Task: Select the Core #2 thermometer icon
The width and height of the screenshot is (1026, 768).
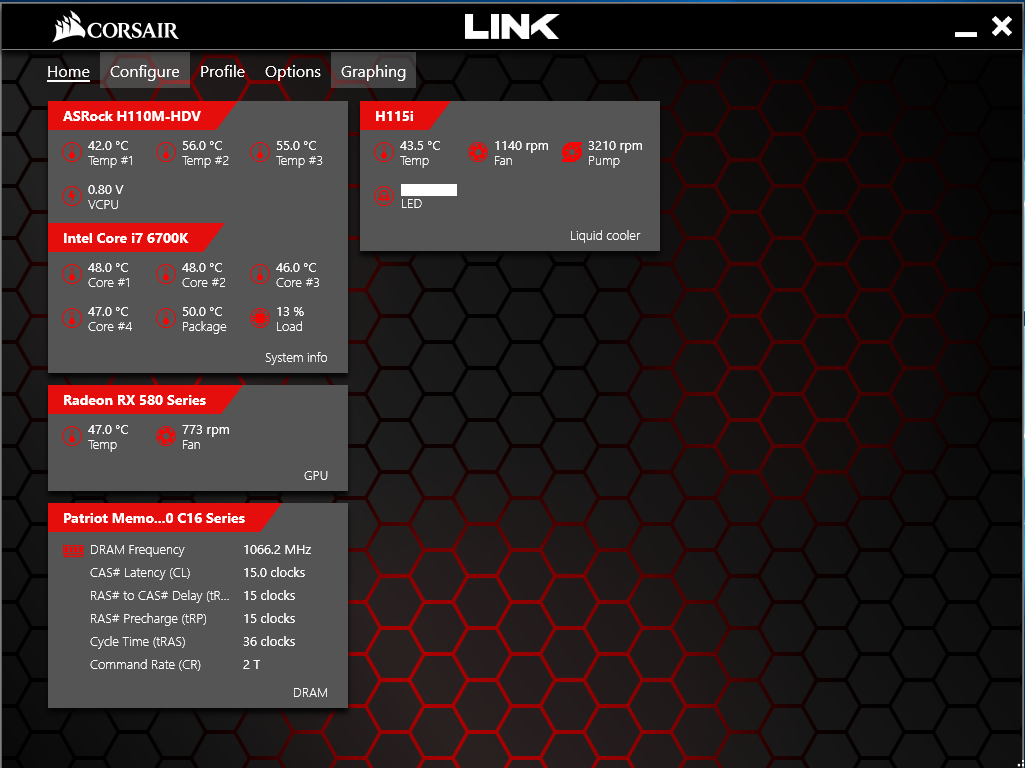Action: 166,275
